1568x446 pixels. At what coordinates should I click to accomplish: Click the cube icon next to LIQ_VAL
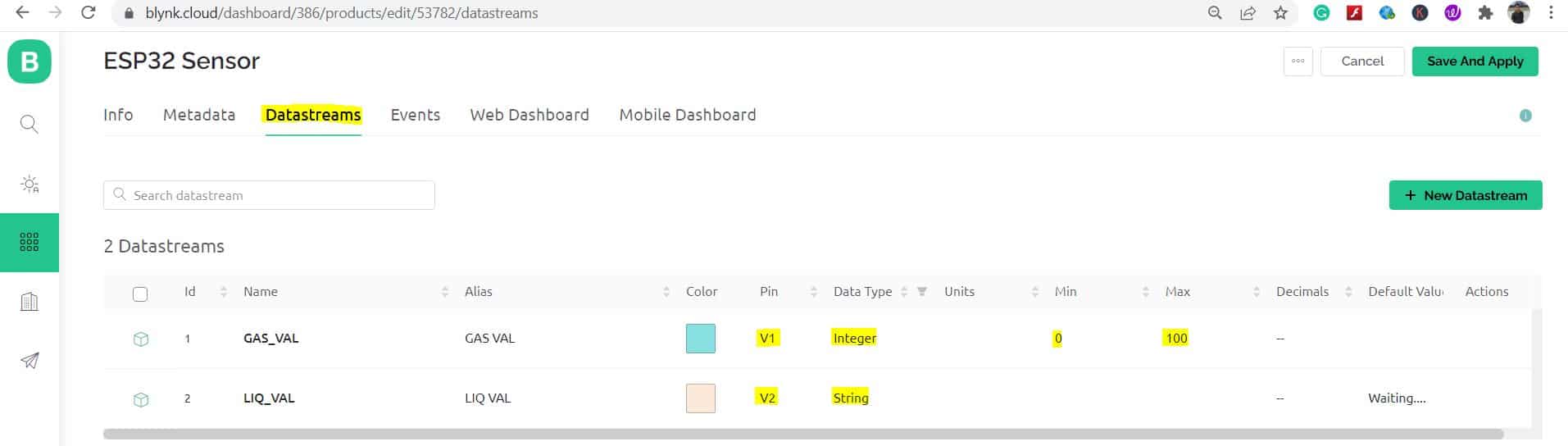click(x=141, y=399)
